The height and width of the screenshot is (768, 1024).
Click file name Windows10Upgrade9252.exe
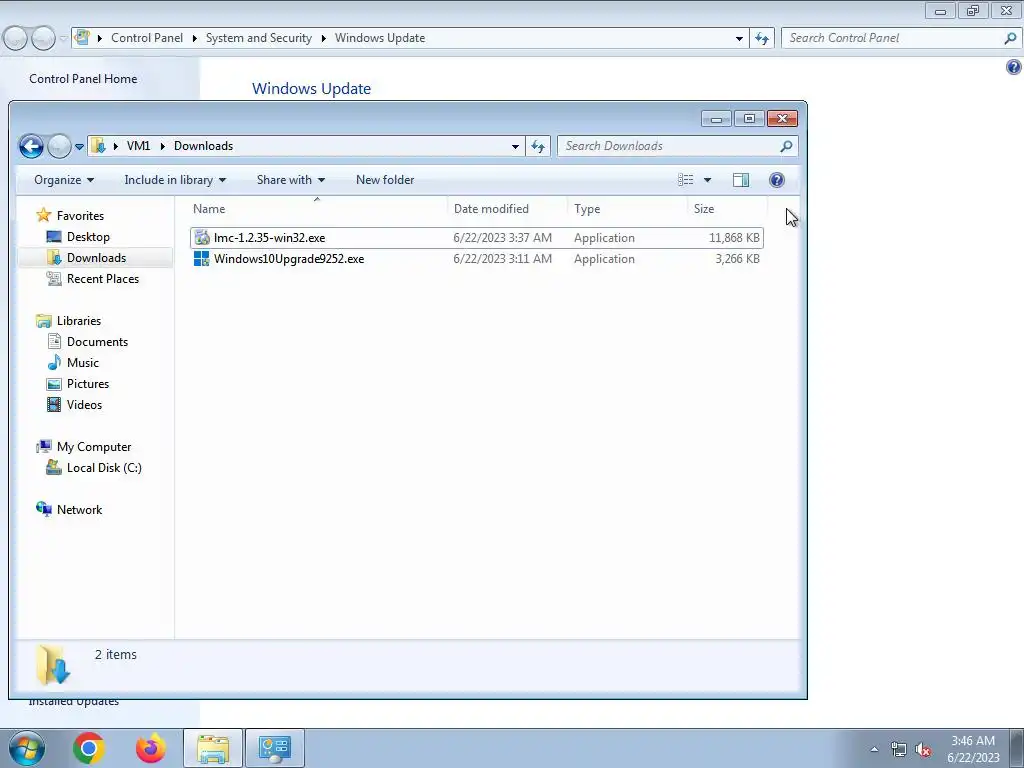289,259
